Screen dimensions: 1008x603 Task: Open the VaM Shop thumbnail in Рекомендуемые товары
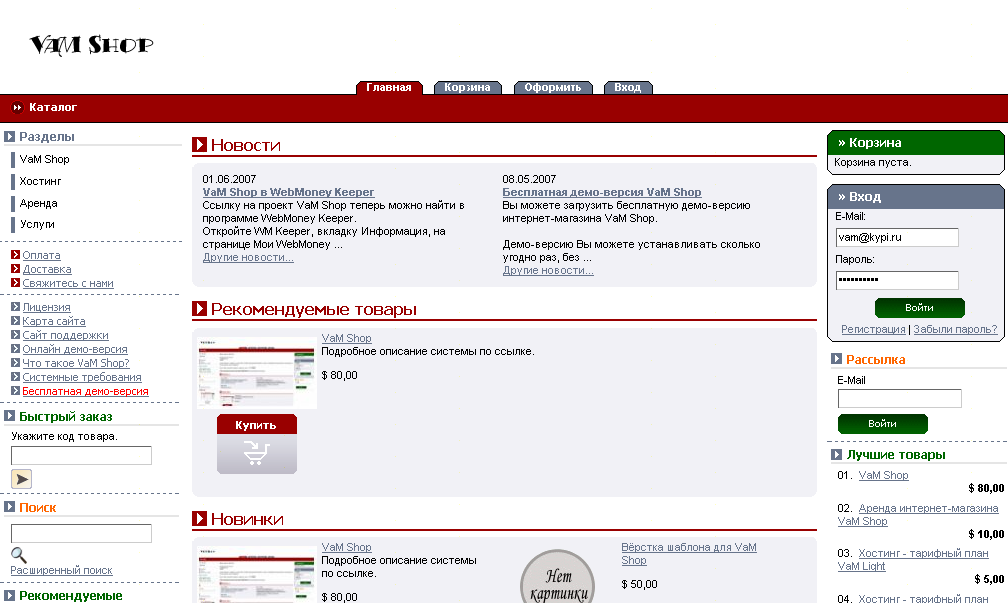coord(256,373)
